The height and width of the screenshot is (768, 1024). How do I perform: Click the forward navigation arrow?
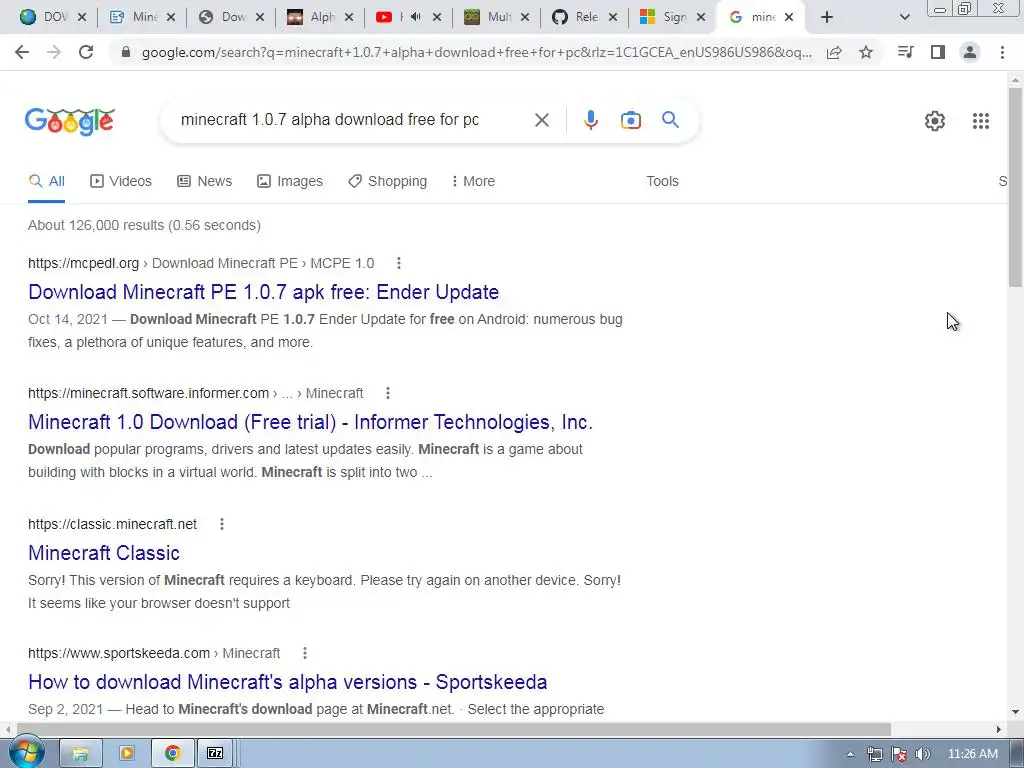pyautogui.click(x=54, y=52)
